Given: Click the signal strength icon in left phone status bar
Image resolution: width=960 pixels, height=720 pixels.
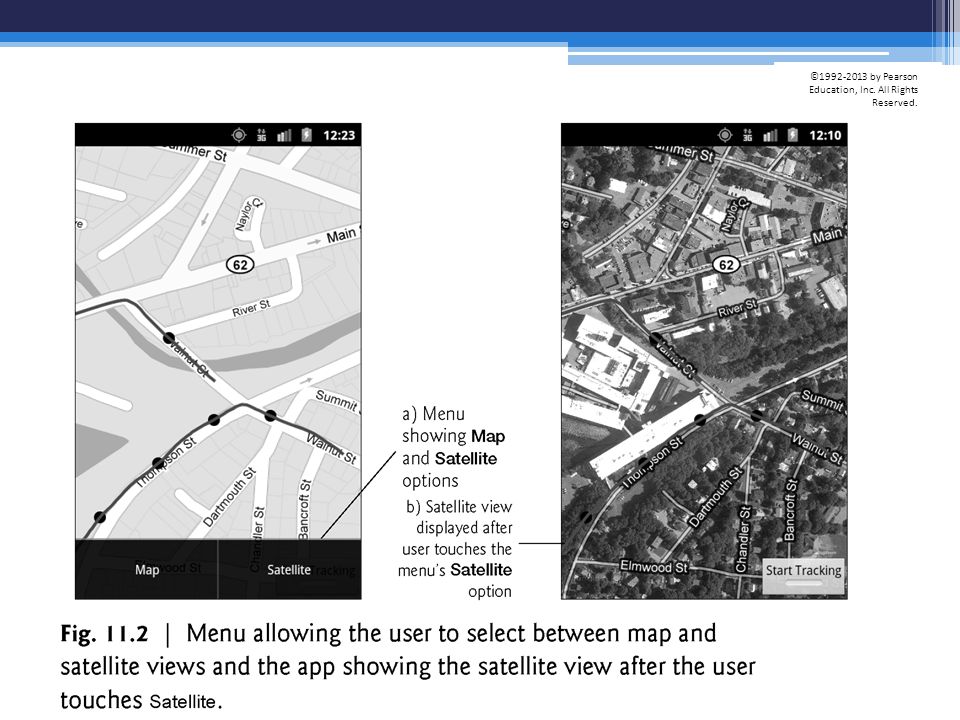Looking at the screenshot, I should [283, 135].
